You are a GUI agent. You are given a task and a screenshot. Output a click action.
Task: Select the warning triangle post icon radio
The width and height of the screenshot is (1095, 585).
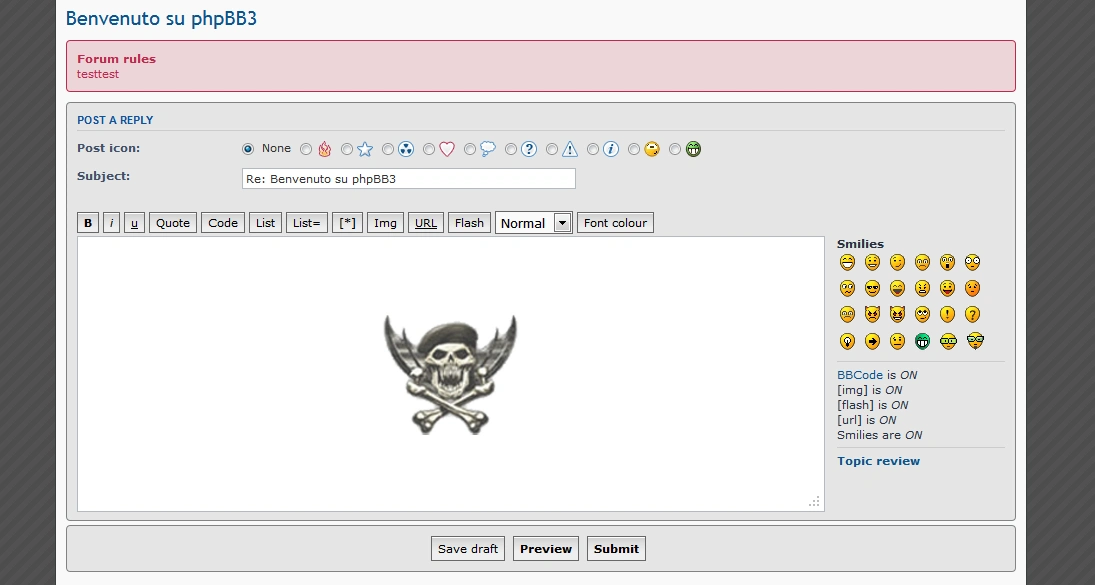click(552, 149)
